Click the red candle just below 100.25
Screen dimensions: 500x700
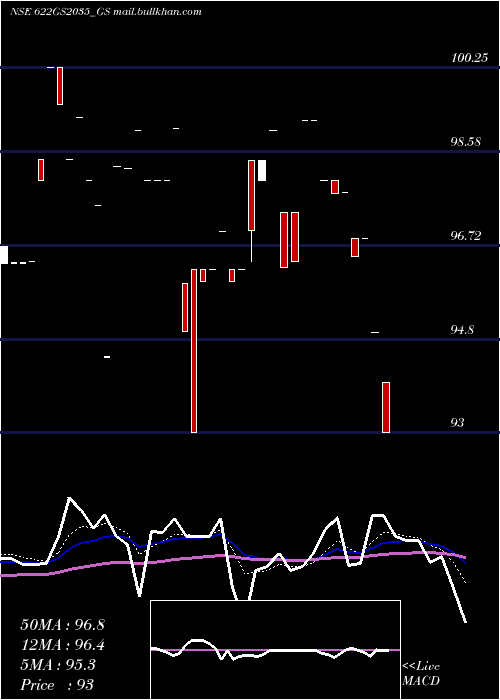[x=60, y=86]
